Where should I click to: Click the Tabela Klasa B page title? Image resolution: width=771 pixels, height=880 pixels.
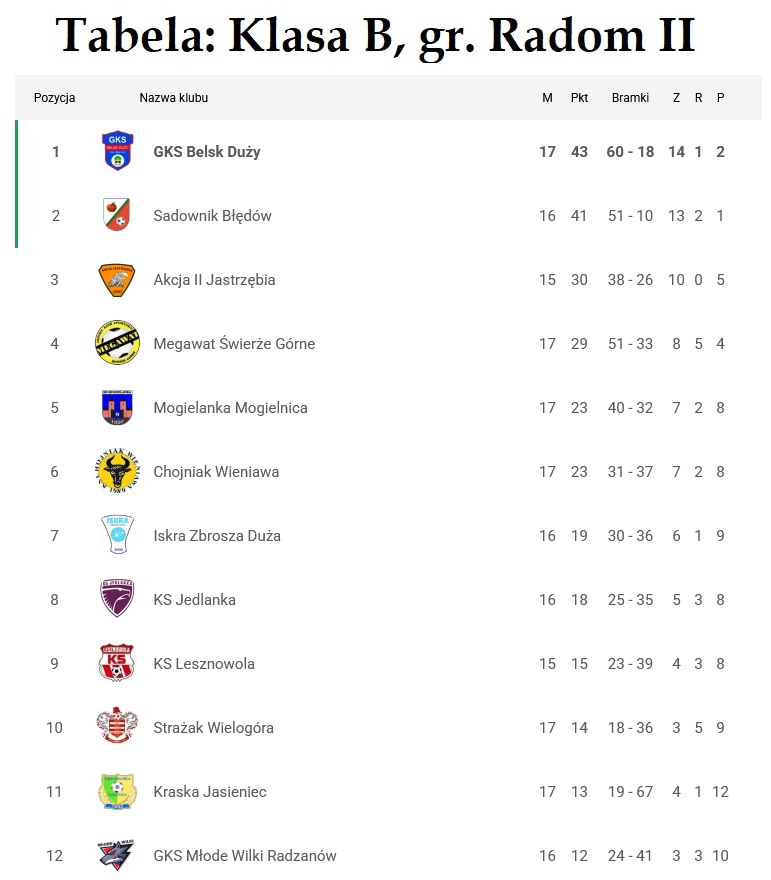tap(375, 36)
